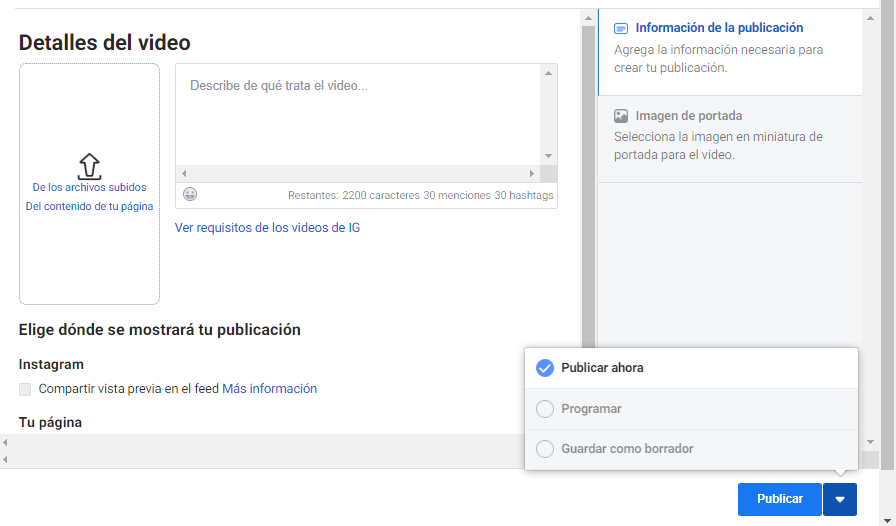The width and height of the screenshot is (896, 526).
Task: Toggle the dropdown arrow next to Publicar
Action: [840, 499]
